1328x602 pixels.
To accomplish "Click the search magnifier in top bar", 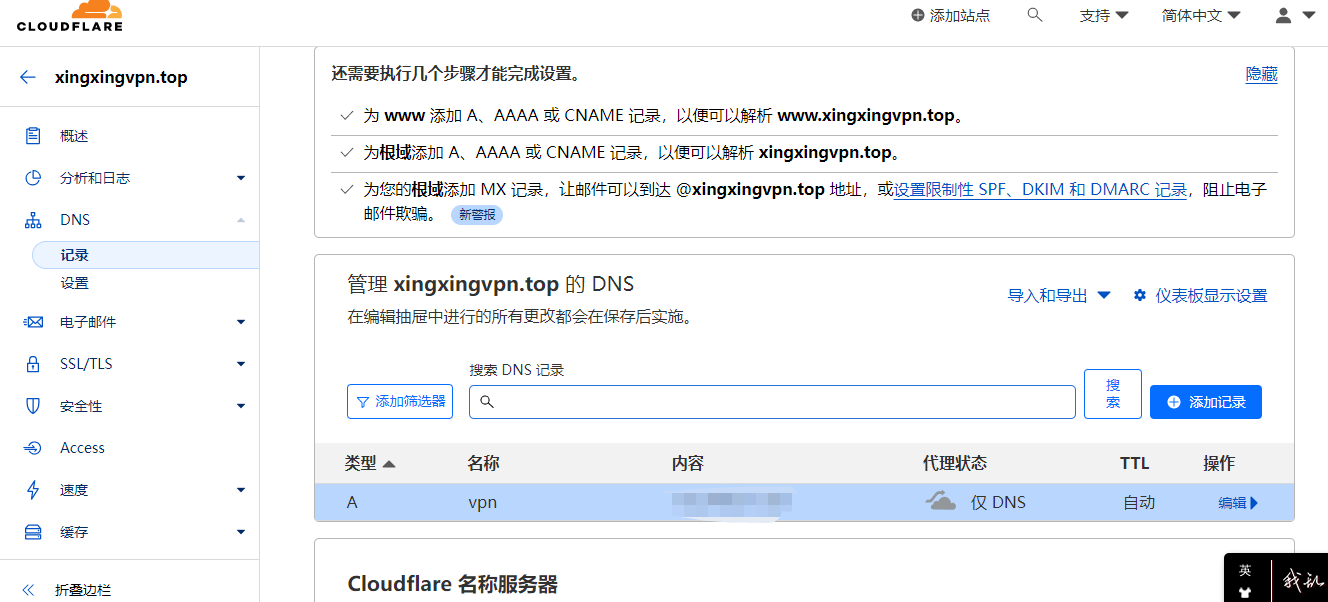I will click(1035, 15).
